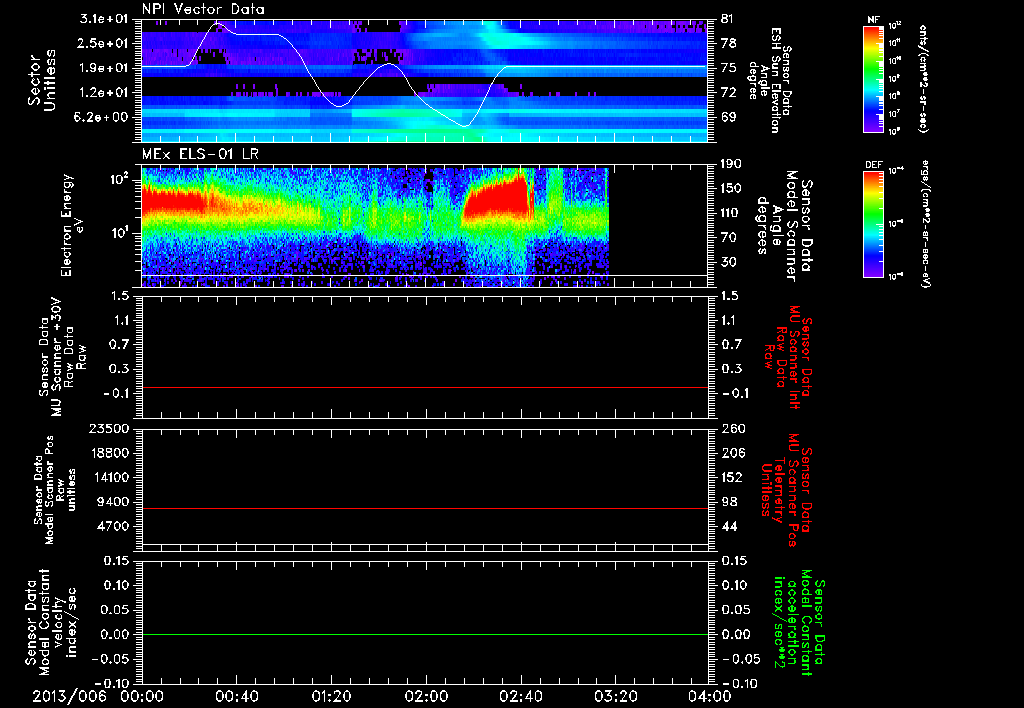Click the '206' telemetry axis tick
Viewport: 1024px width, 708px height.
coord(732,453)
